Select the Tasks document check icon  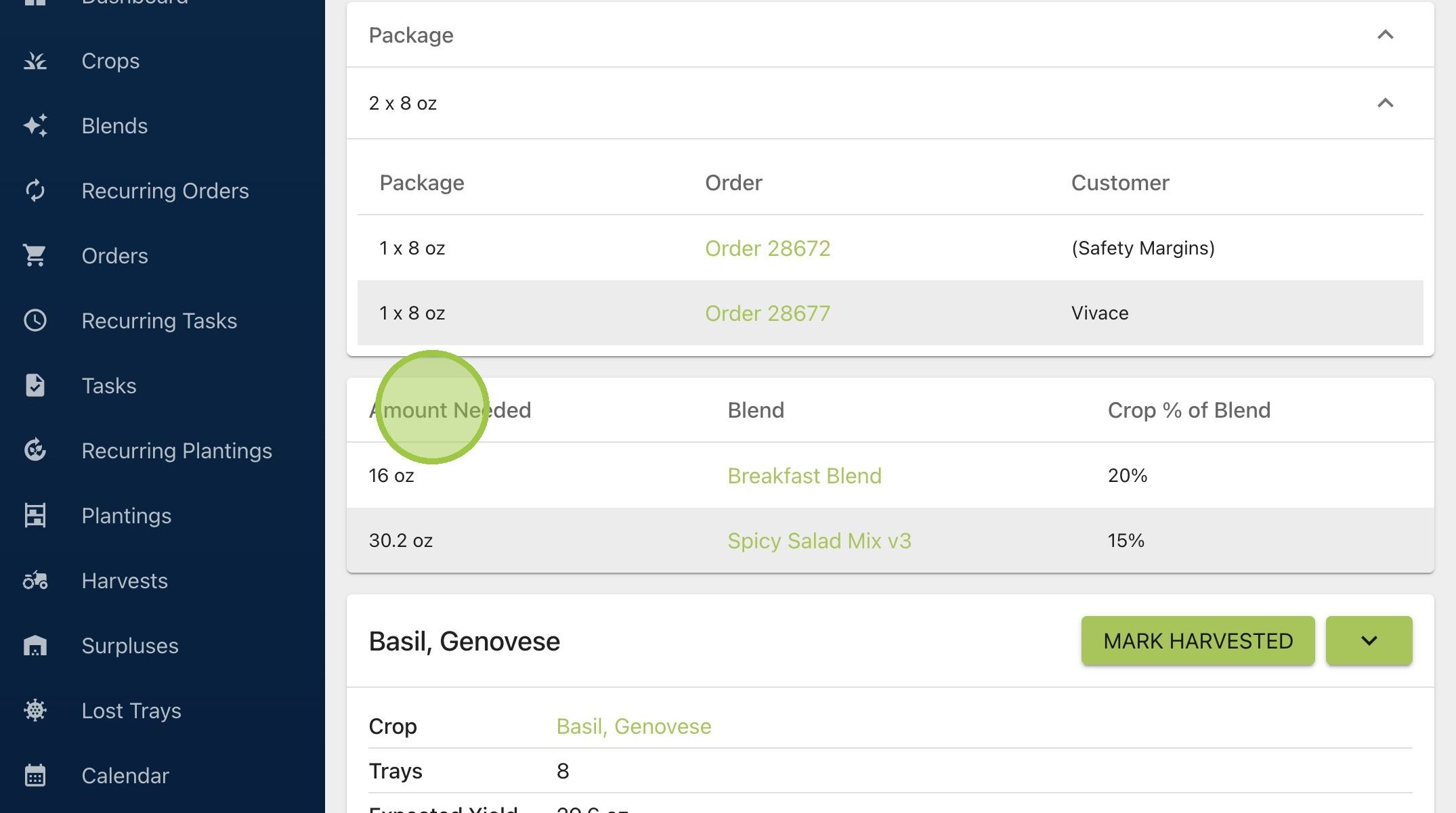pos(35,385)
